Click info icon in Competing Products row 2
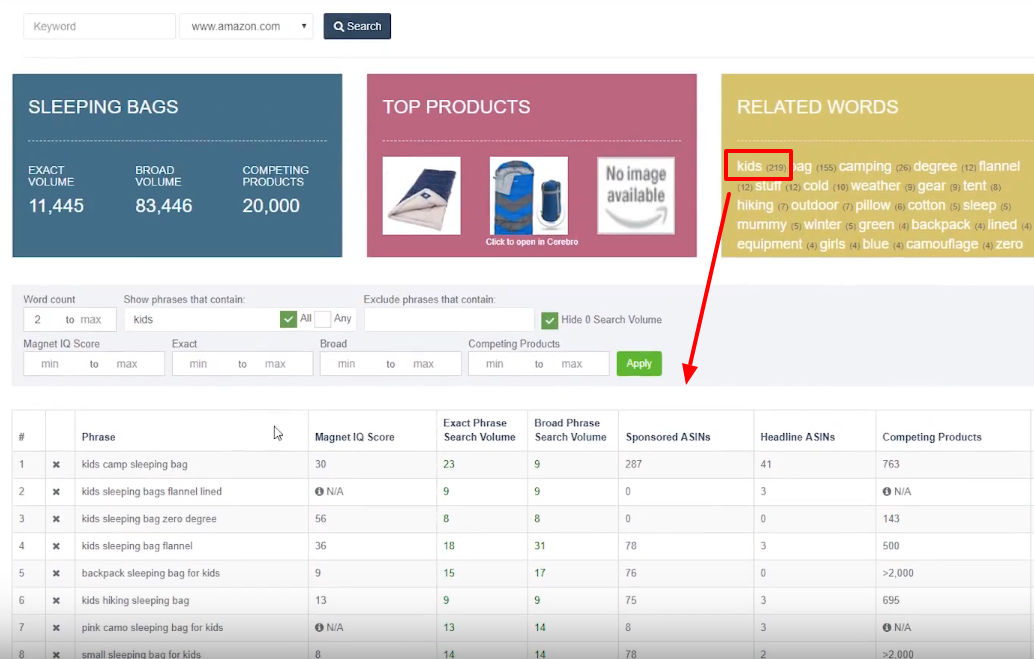This screenshot has height=659, width=1034. pyautogui.click(x=887, y=491)
